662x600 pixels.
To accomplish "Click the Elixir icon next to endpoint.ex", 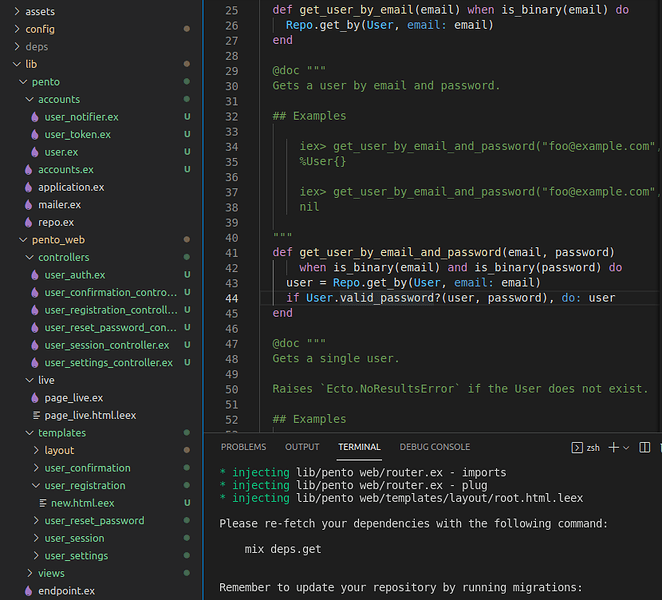I will (x=29, y=591).
